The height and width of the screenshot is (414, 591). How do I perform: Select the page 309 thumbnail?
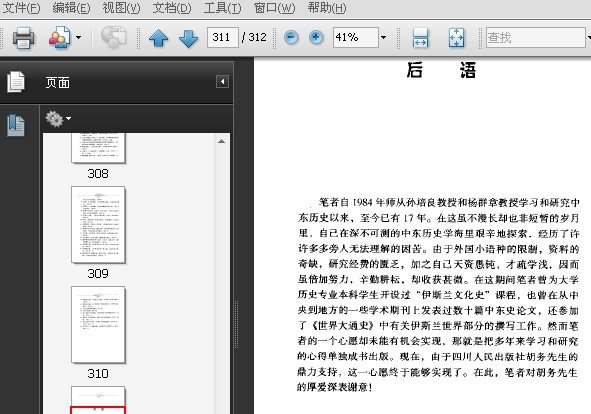pos(98,225)
